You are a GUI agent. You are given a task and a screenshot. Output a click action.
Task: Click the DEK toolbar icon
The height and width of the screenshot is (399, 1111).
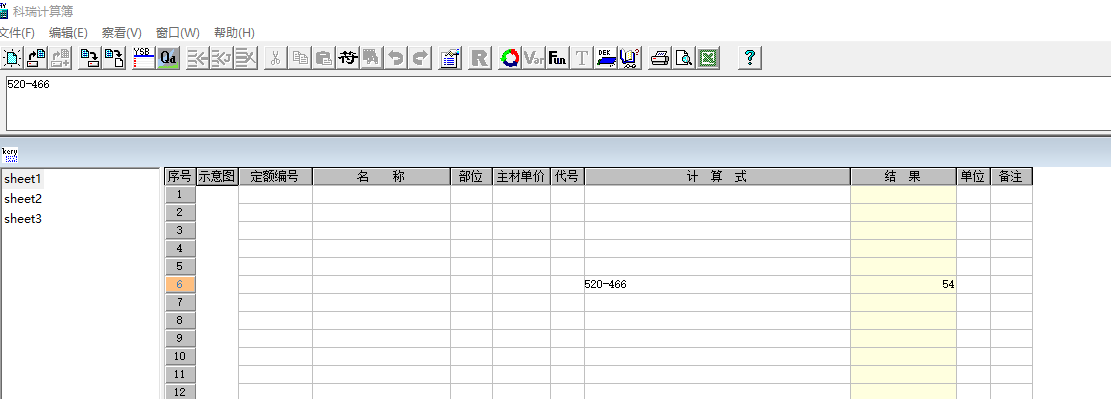pos(606,57)
